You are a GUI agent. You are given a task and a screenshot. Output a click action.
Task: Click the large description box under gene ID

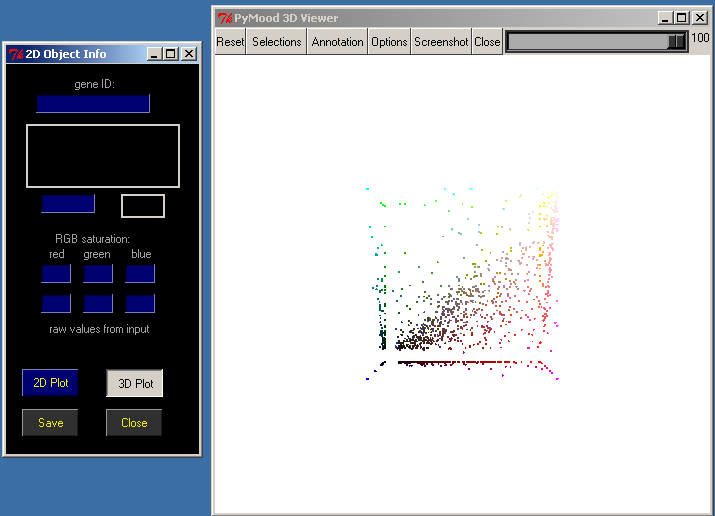103,156
